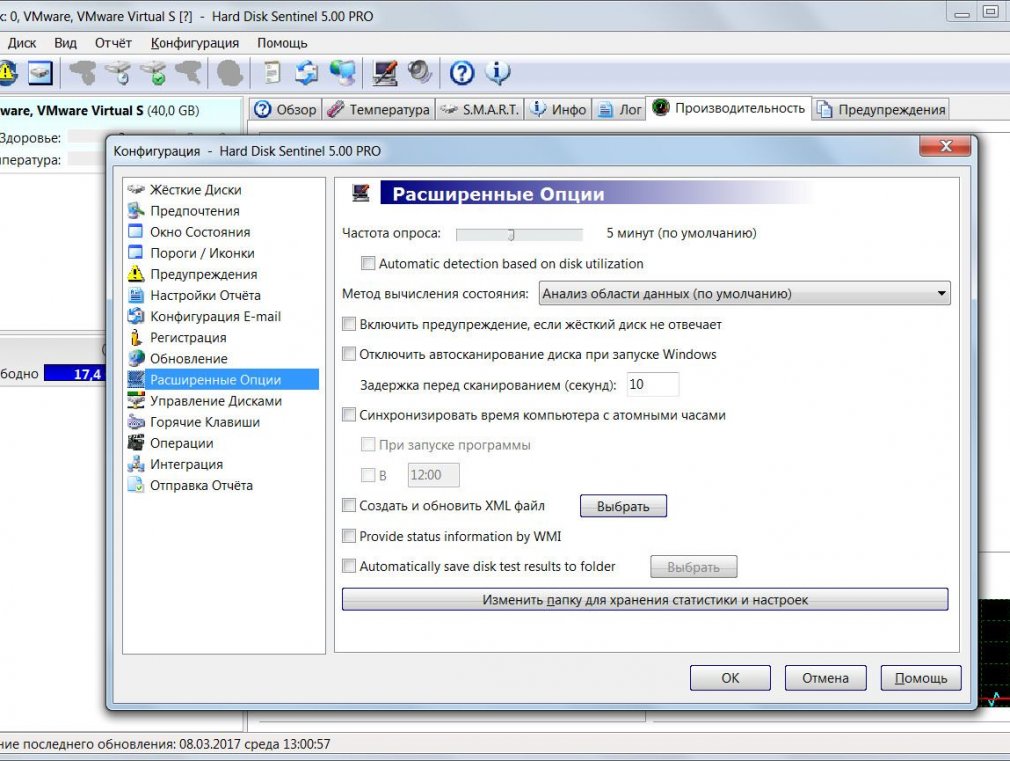Switch to the Температура tab
This screenshot has width=1010, height=761.
pyautogui.click(x=379, y=110)
